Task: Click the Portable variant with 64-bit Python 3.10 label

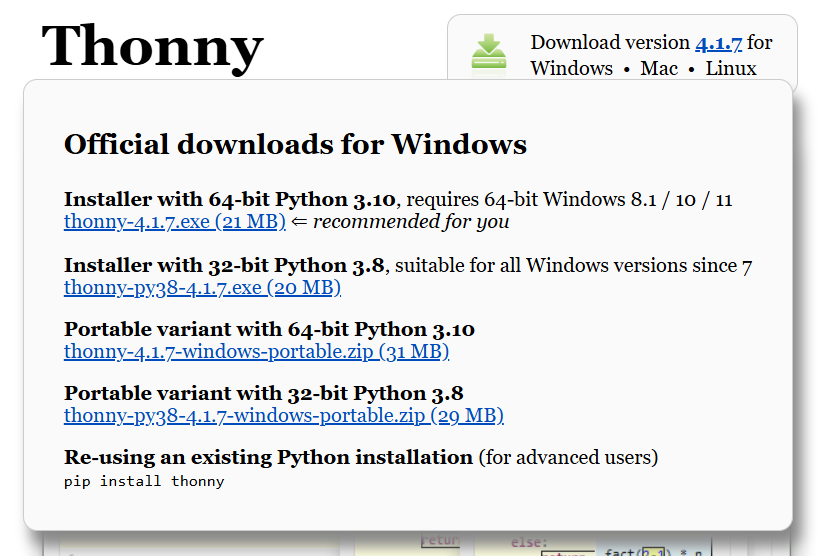Action: tap(269, 329)
